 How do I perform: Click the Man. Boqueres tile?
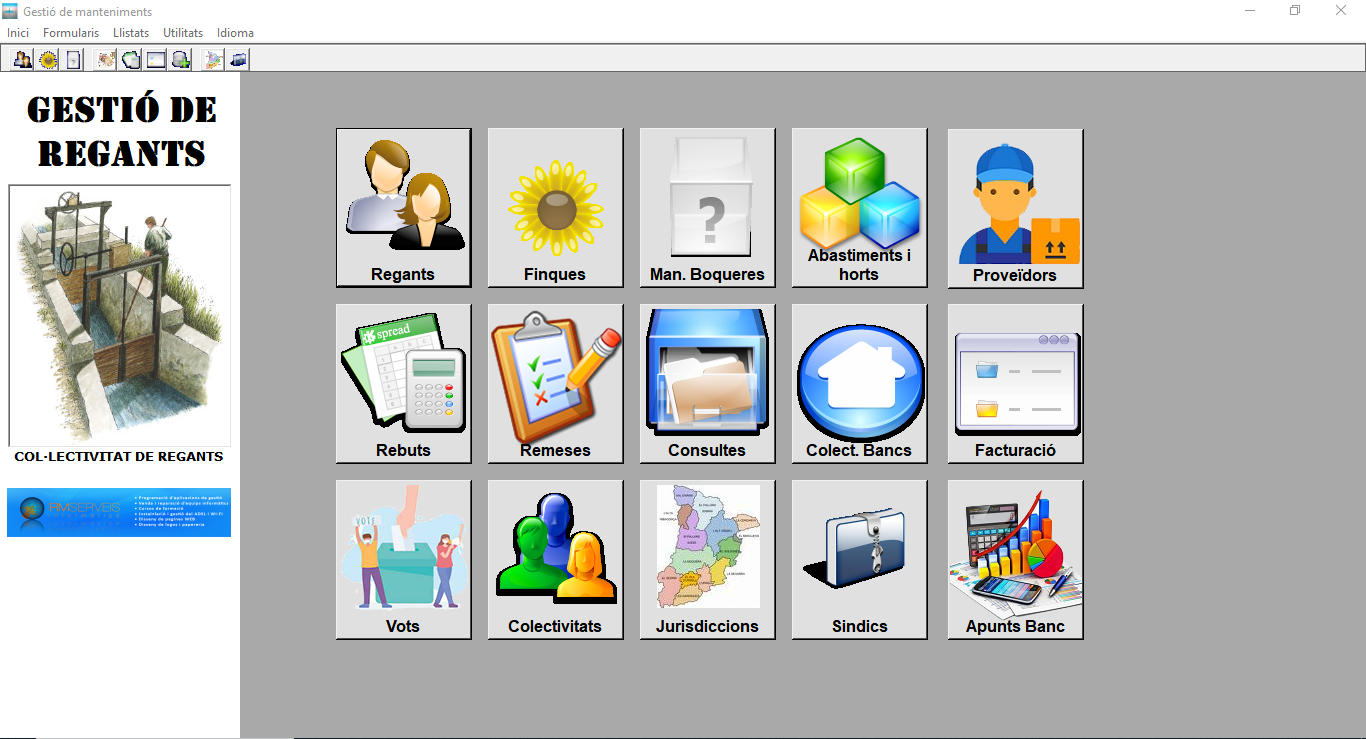pyautogui.click(x=707, y=207)
